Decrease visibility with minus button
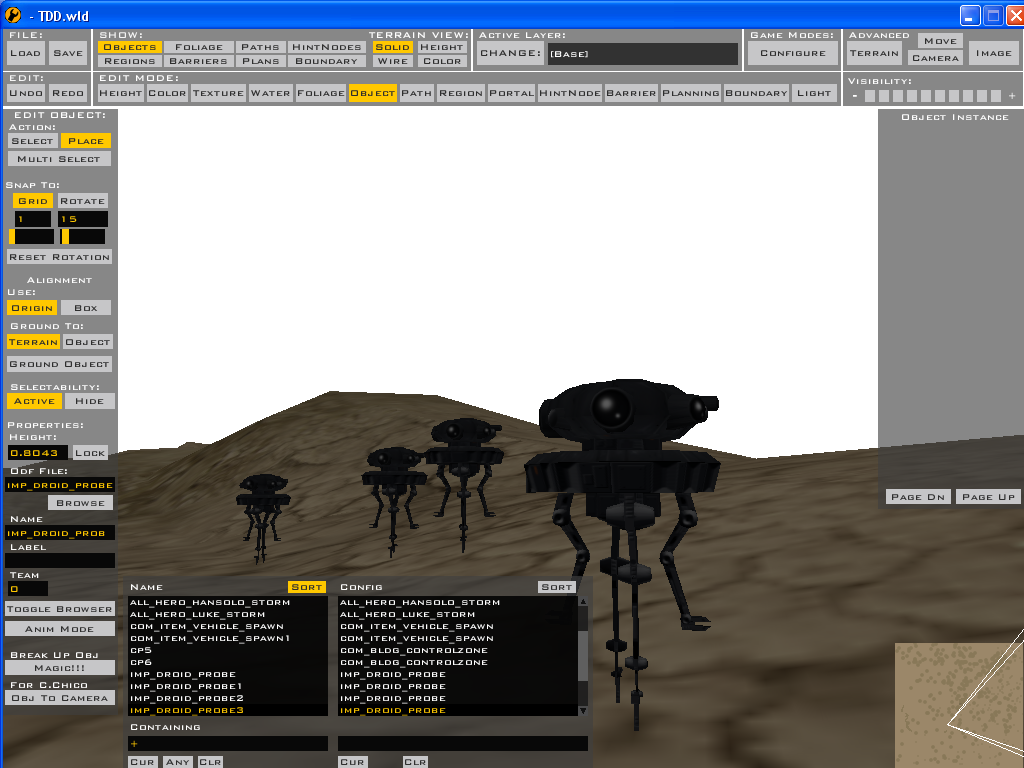The image size is (1024, 768). coord(855,97)
